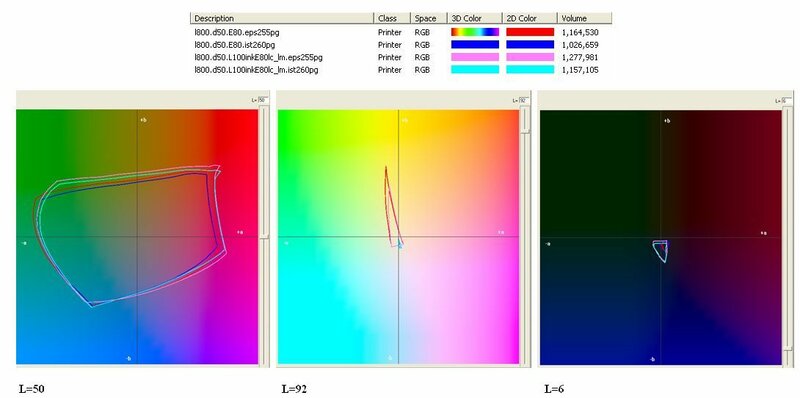
Task: Open blue 3D Color swatch for E80.ist260pg
Action: [x=475, y=45]
